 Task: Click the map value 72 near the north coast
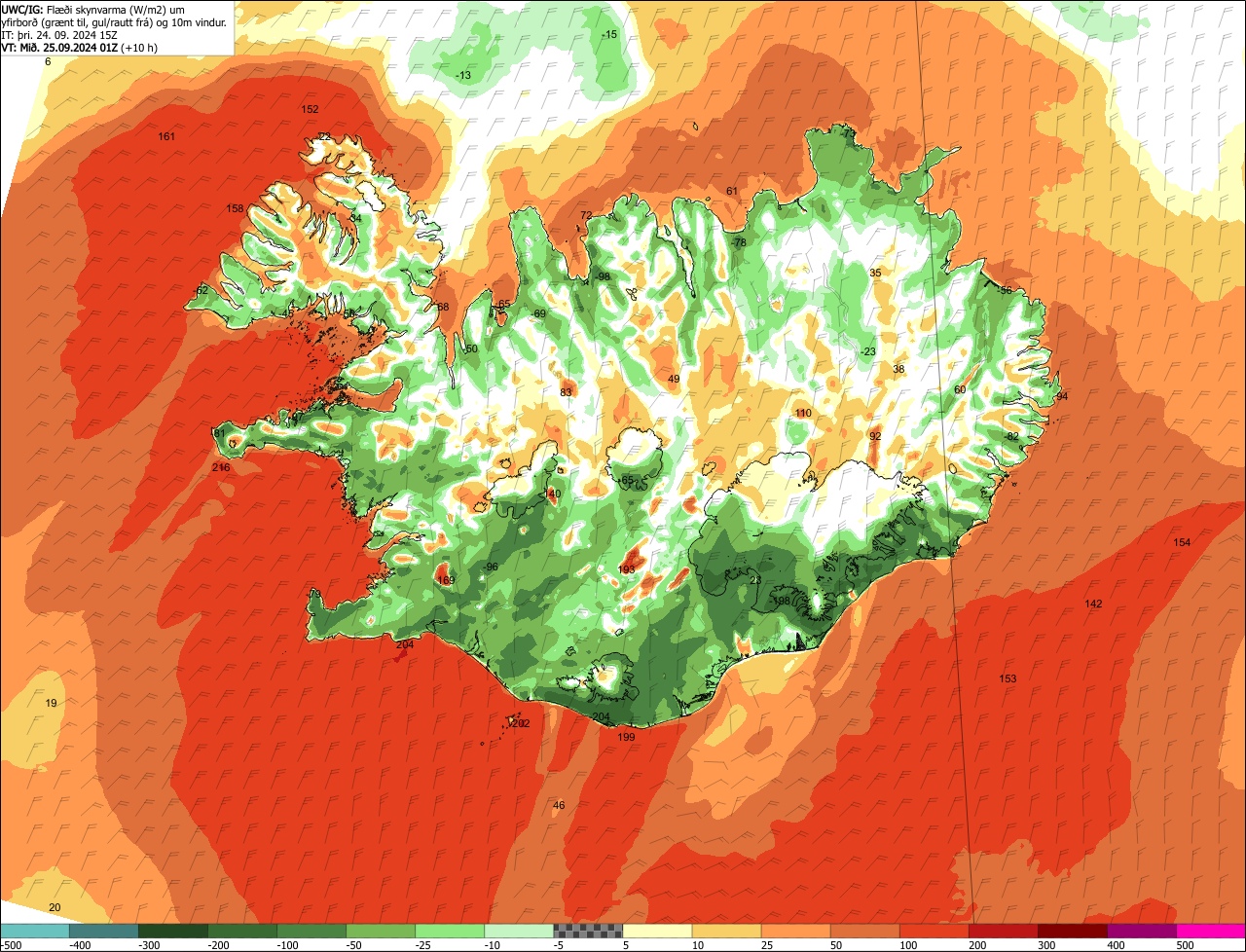586,215
